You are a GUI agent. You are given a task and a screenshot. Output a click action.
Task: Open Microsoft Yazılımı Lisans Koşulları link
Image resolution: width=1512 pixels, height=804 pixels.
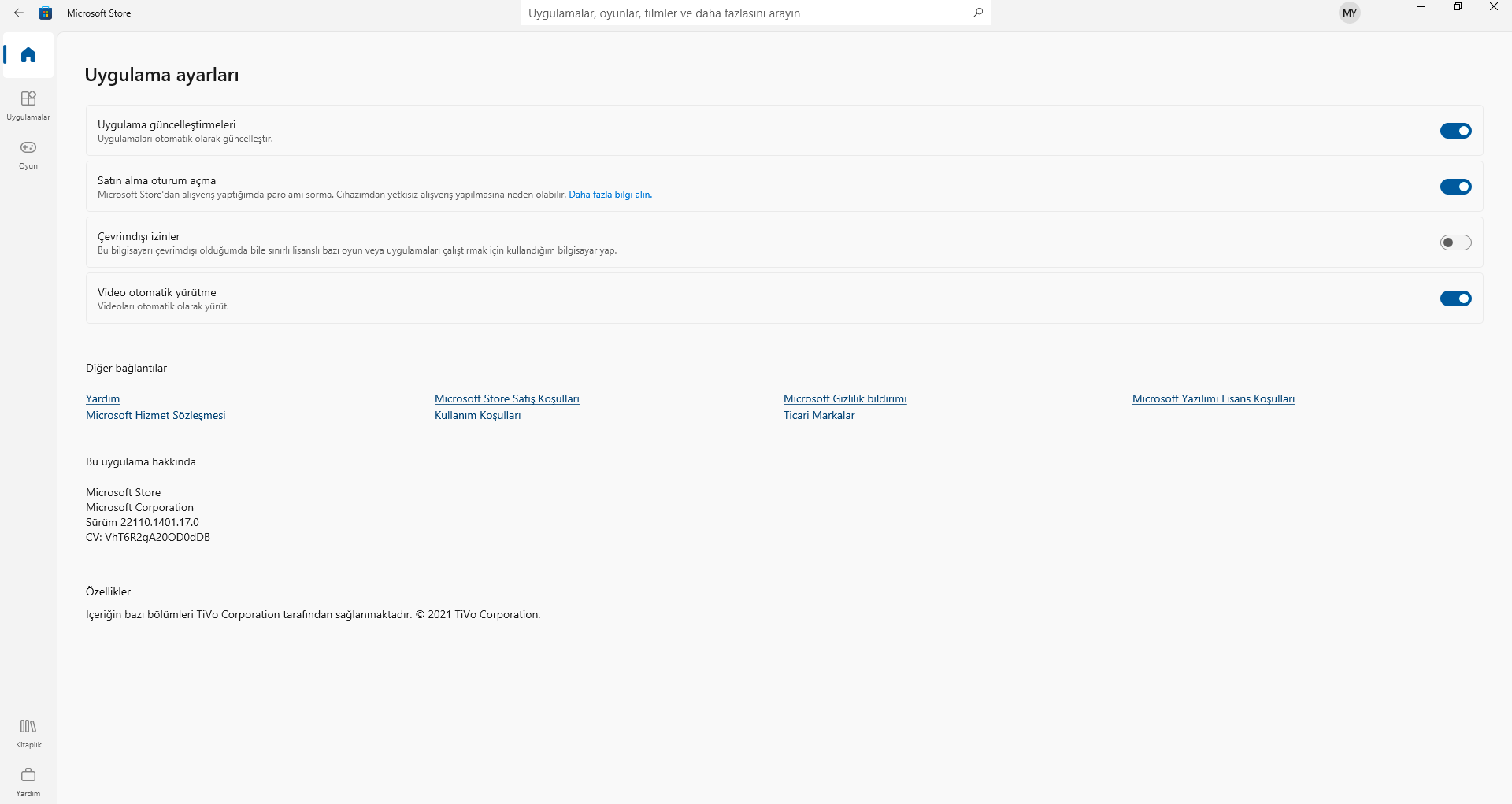point(1214,398)
